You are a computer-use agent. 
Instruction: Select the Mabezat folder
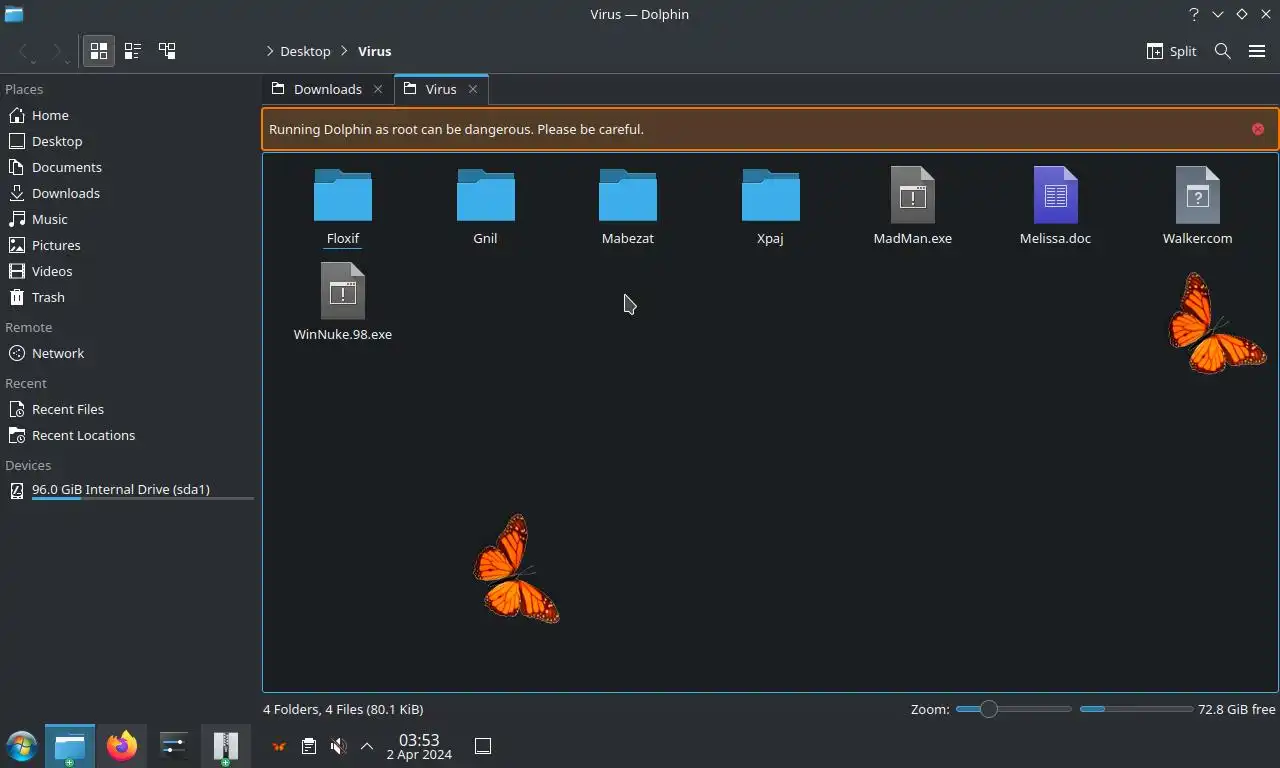(628, 207)
